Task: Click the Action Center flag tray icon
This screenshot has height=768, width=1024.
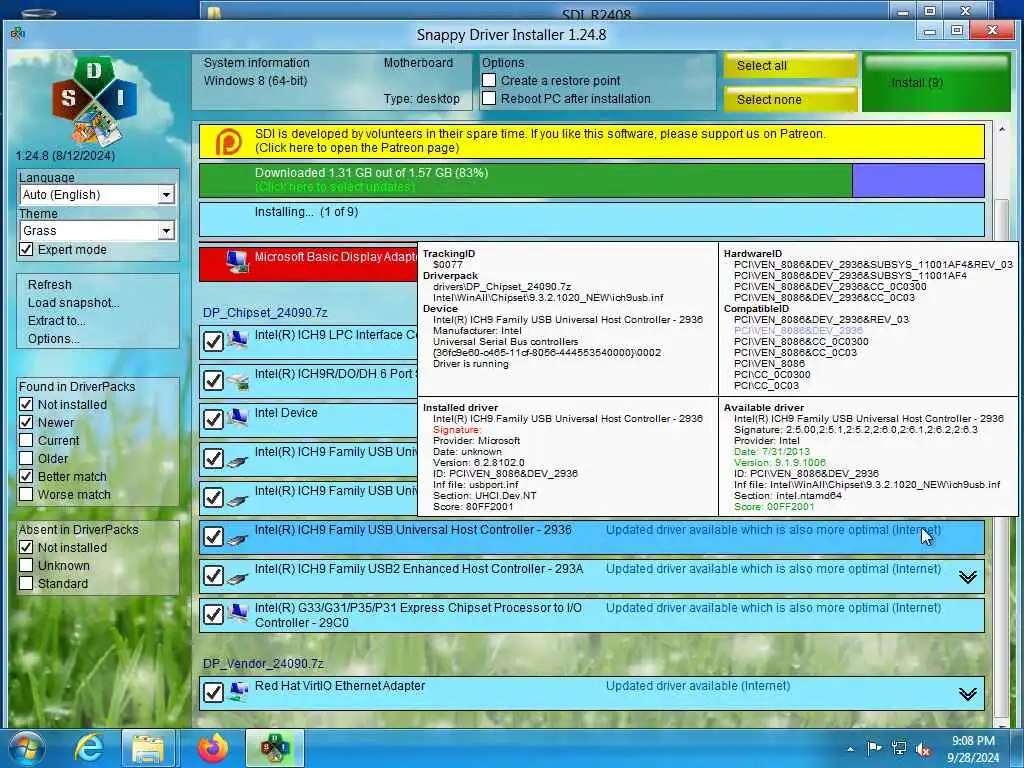Action: point(874,748)
